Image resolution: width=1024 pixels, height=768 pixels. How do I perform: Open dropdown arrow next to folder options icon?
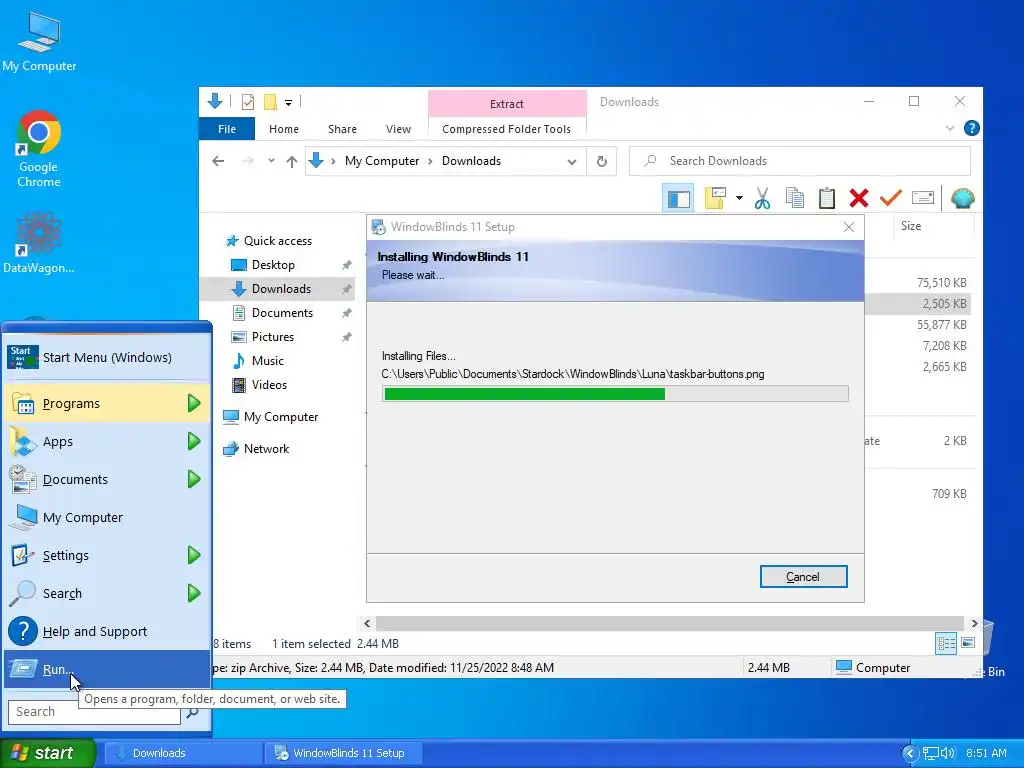point(739,198)
